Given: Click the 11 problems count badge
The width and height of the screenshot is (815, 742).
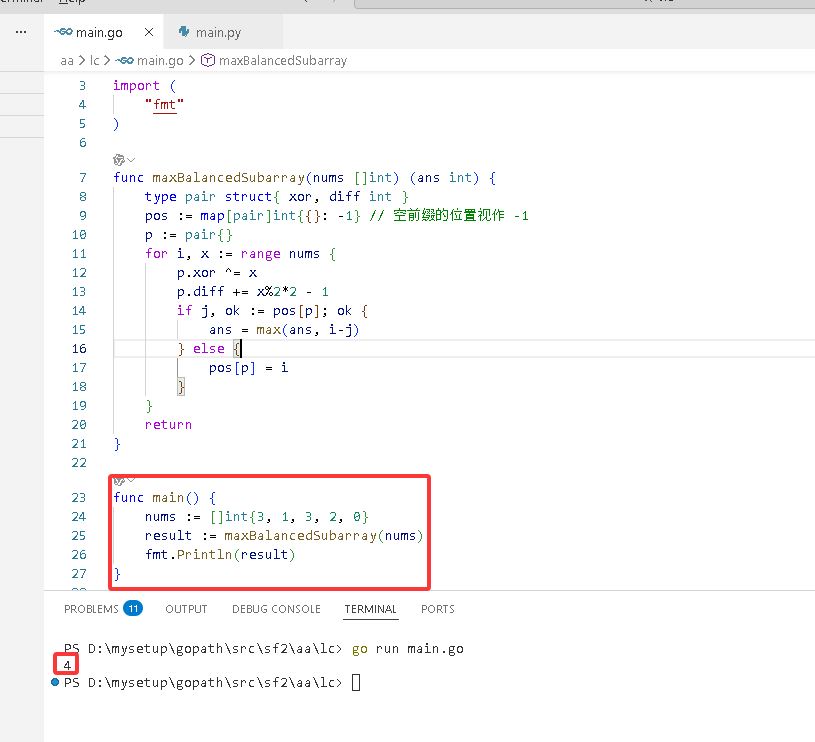Looking at the screenshot, I should (133, 608).
